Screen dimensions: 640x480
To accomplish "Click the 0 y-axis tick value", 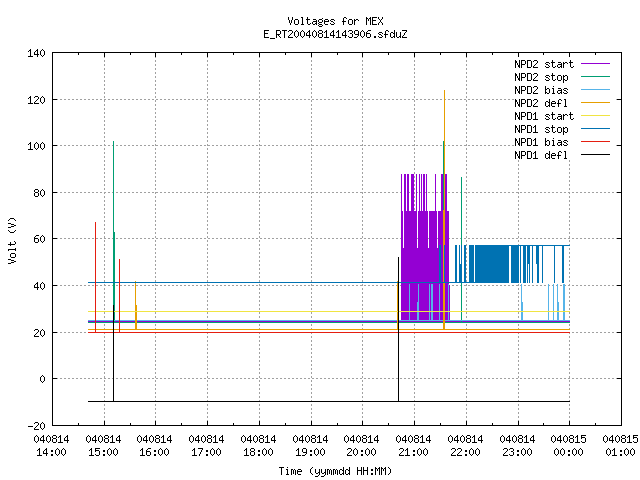I will 42,379.
